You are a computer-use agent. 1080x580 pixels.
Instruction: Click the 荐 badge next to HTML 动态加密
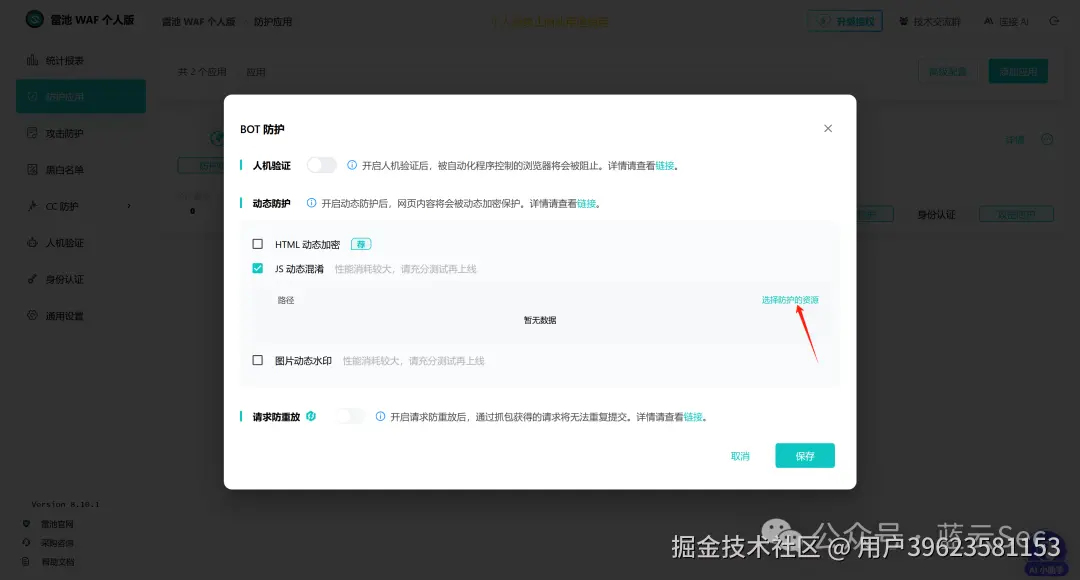coord(361,244)
